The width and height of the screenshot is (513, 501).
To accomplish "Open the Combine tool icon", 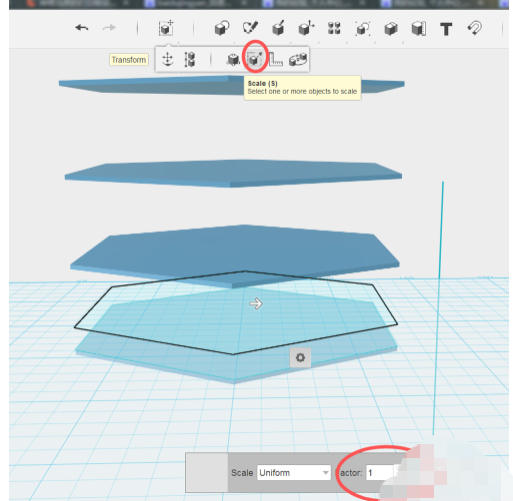I will point(391,29).
